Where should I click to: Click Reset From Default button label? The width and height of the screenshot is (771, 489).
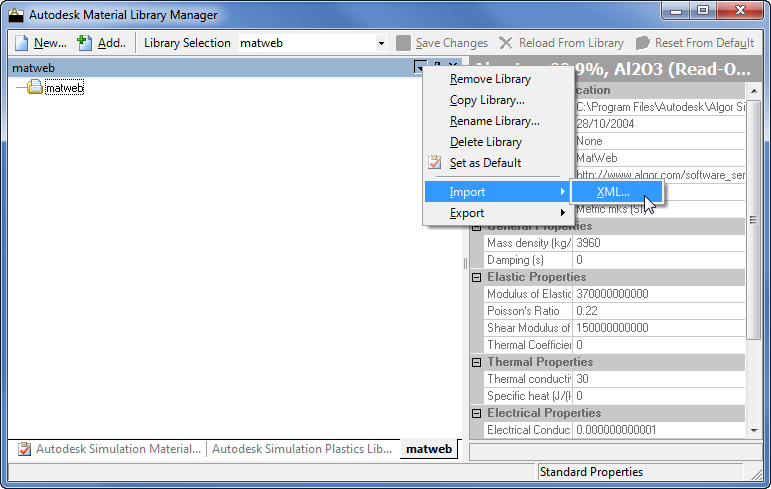pyautogui.click(x=704, y=43)
